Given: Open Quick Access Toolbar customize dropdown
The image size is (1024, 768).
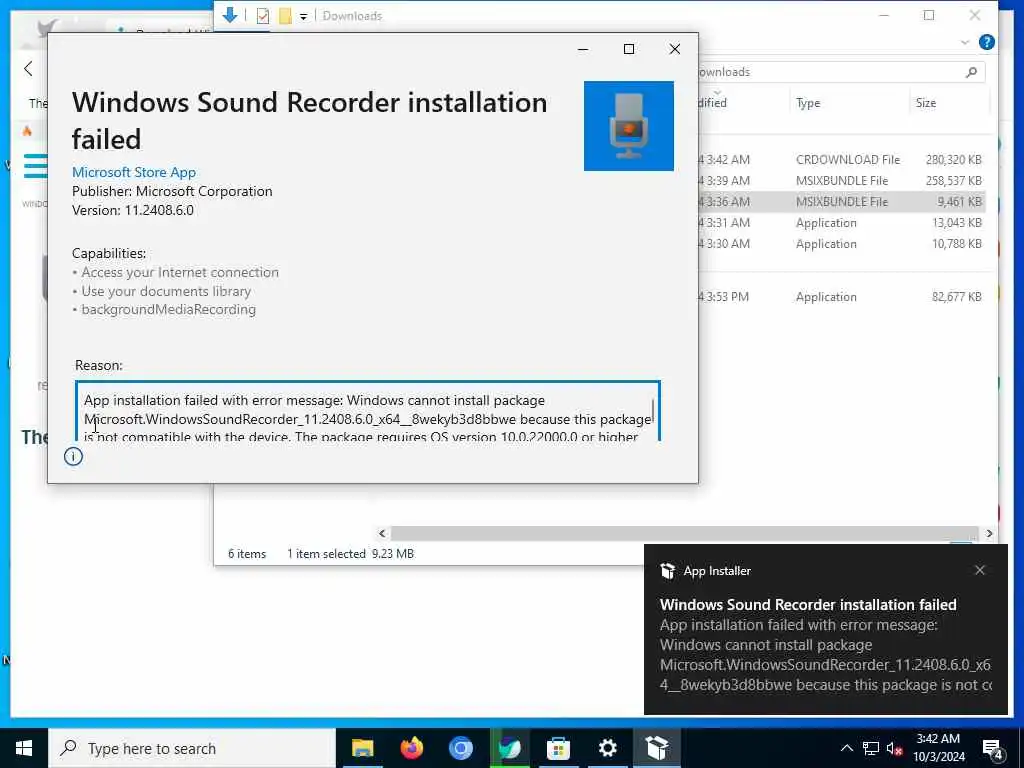Looking at the screenshot, I should coord(304,16).
